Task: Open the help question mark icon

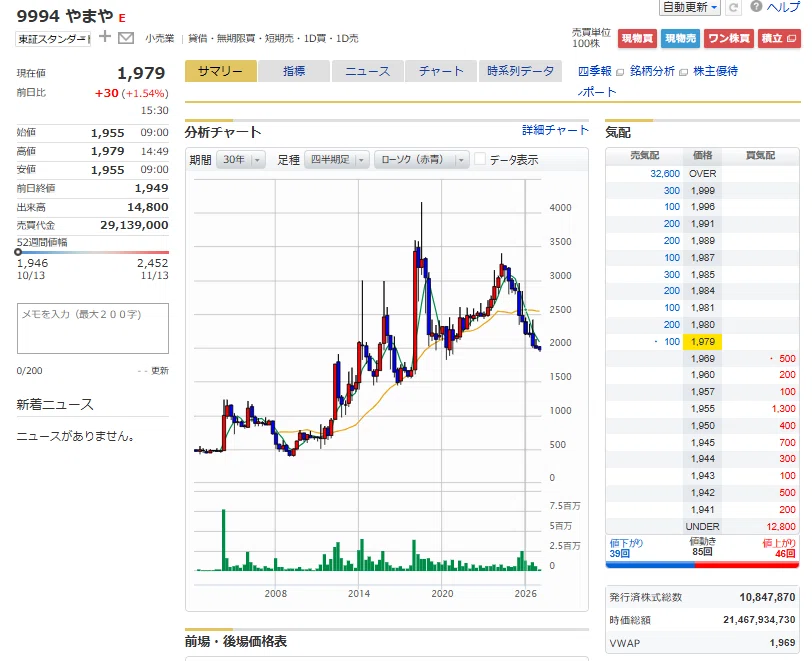Action: pyautogui.click(x=756, y=6)
